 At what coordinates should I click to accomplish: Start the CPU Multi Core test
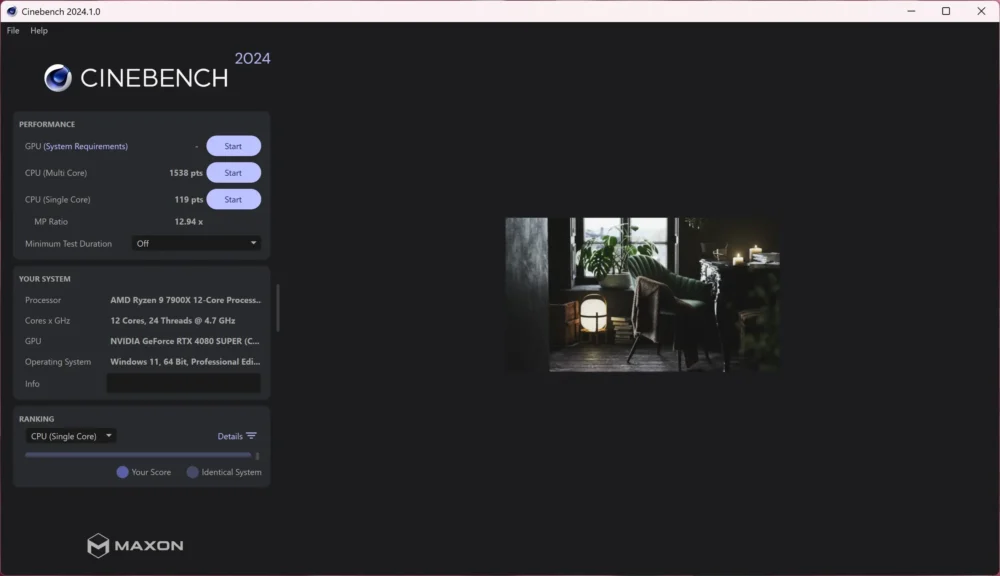[233, 173]
